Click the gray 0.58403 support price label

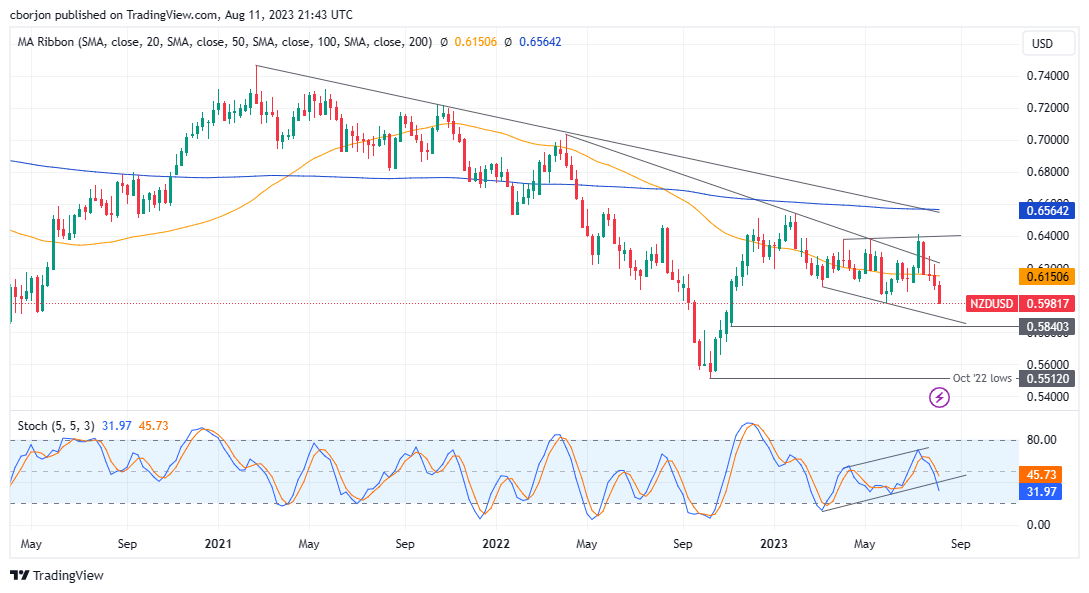pyautogui.click(x=1049, y=327)
